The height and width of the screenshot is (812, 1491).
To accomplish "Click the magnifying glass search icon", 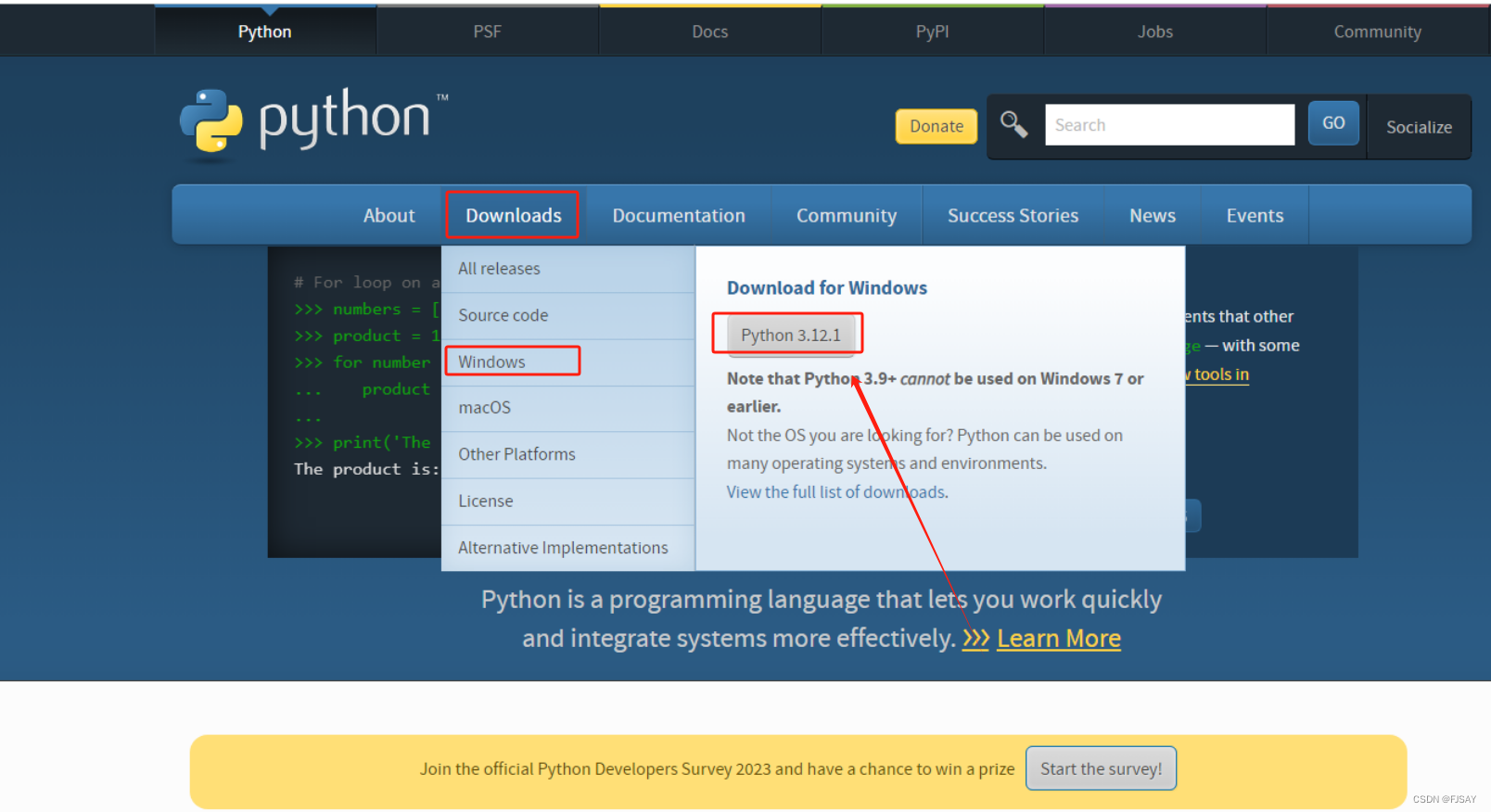I will tap(1013, 124).
